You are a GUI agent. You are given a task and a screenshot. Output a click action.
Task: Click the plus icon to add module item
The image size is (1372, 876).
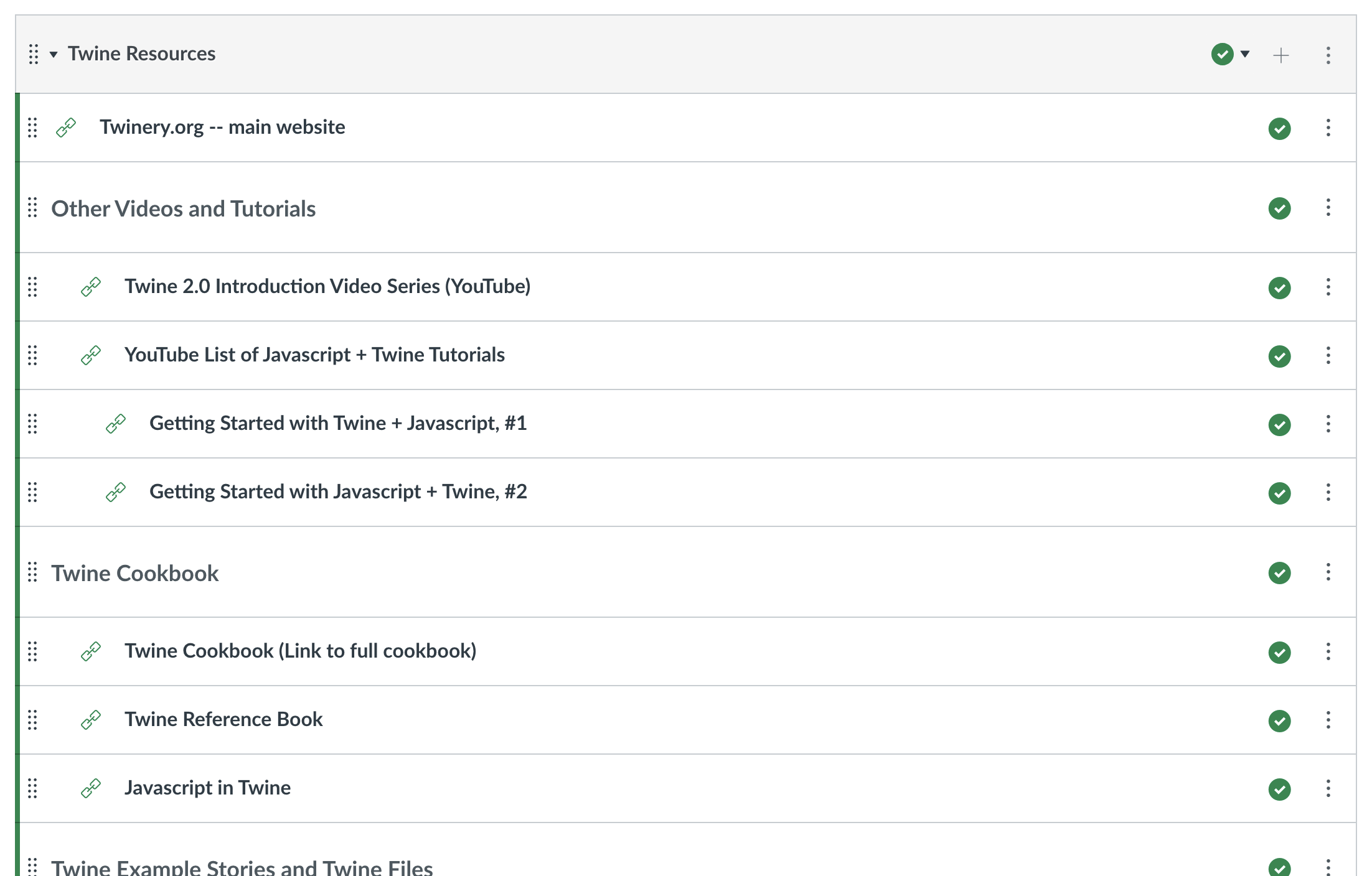[x=1280, y=55]
